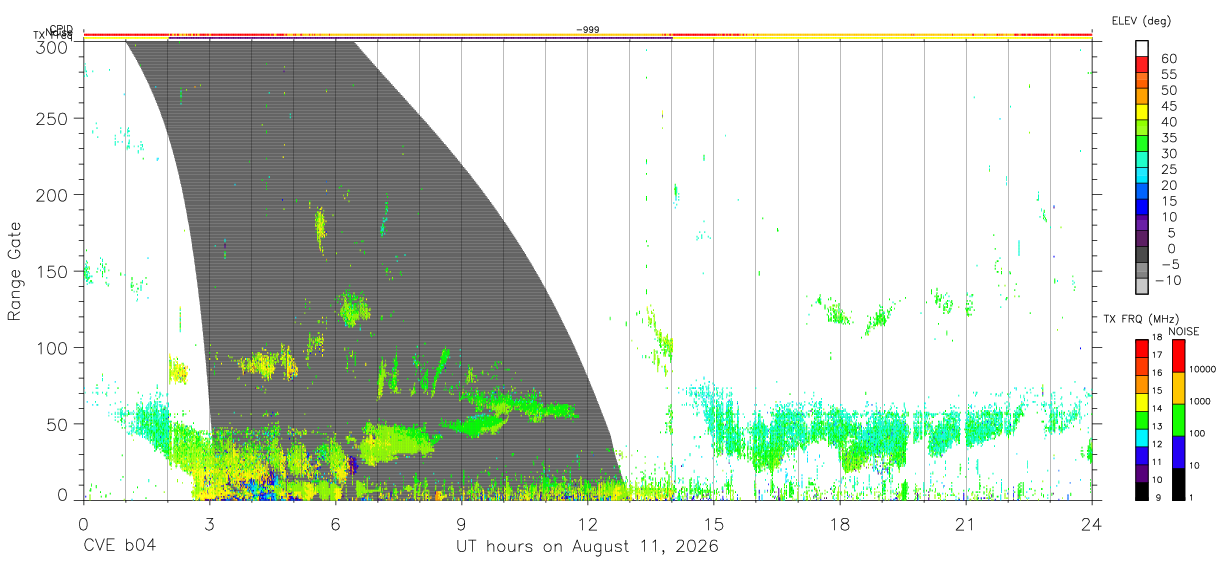The image size is (1228, 567).
Task: Click the '100' Range Gate tick label
Action: [x=52, y=347]
